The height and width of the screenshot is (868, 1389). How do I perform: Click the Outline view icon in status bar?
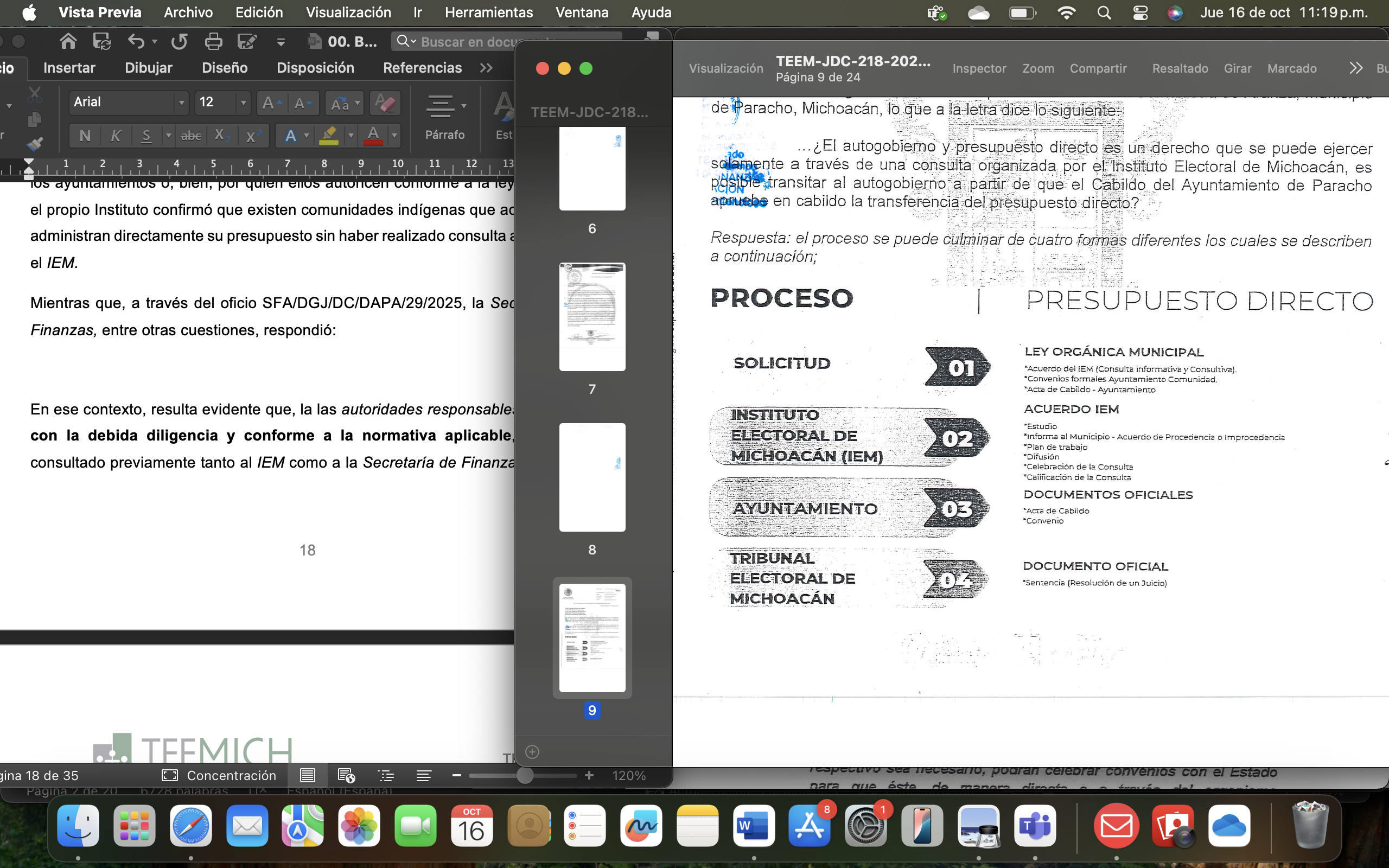tap(386, 776)
